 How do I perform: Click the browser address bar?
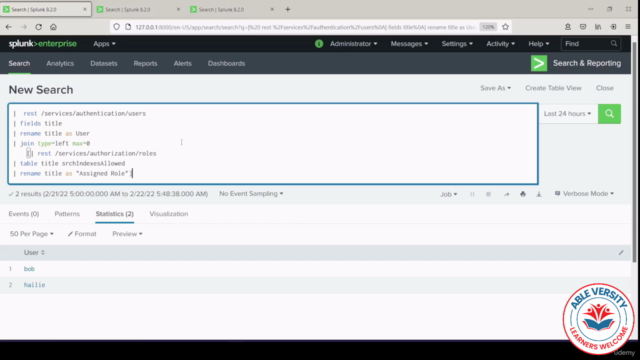[x=305, y=27]
